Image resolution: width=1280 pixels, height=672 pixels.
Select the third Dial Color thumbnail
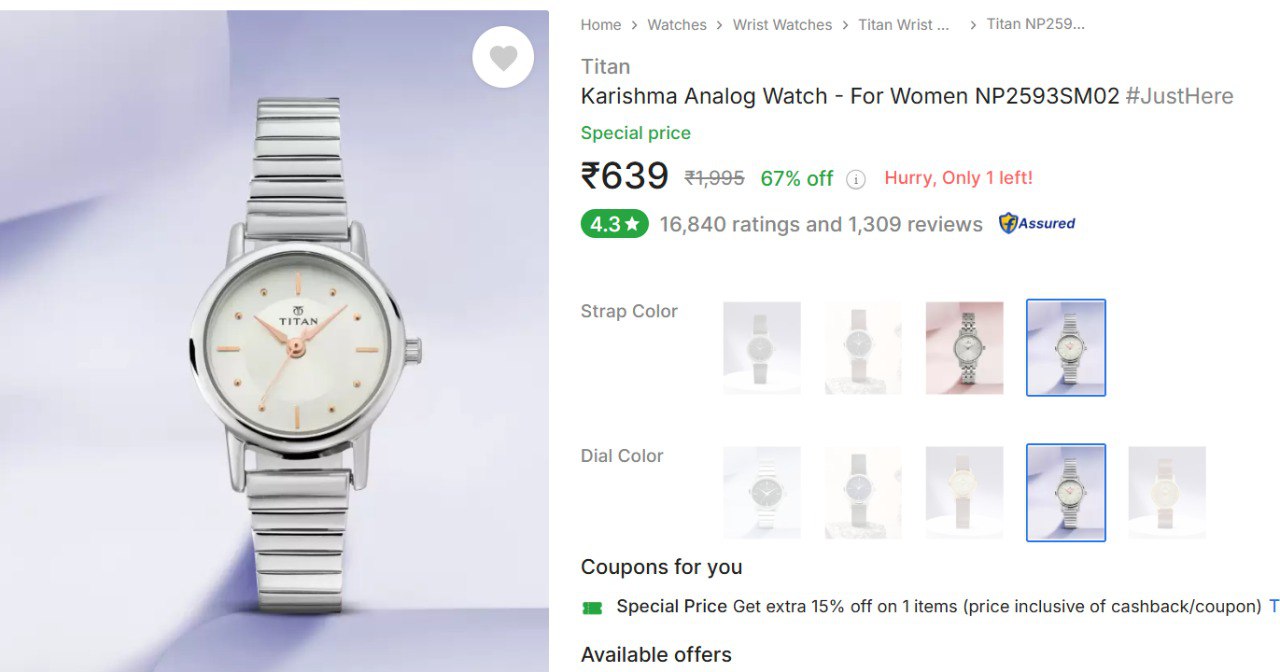964,492
